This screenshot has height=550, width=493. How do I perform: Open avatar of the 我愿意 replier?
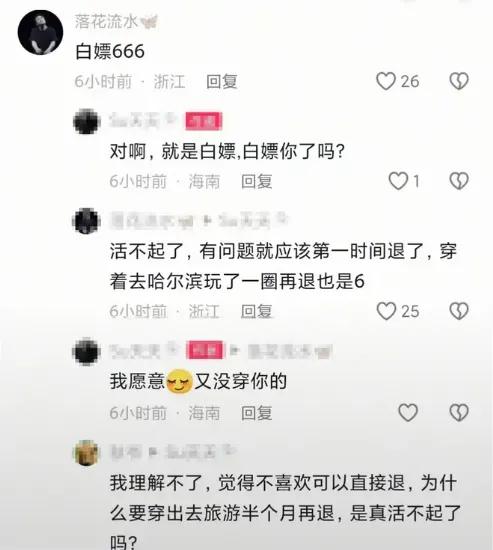pyautogui.click(x=87, y=351)
